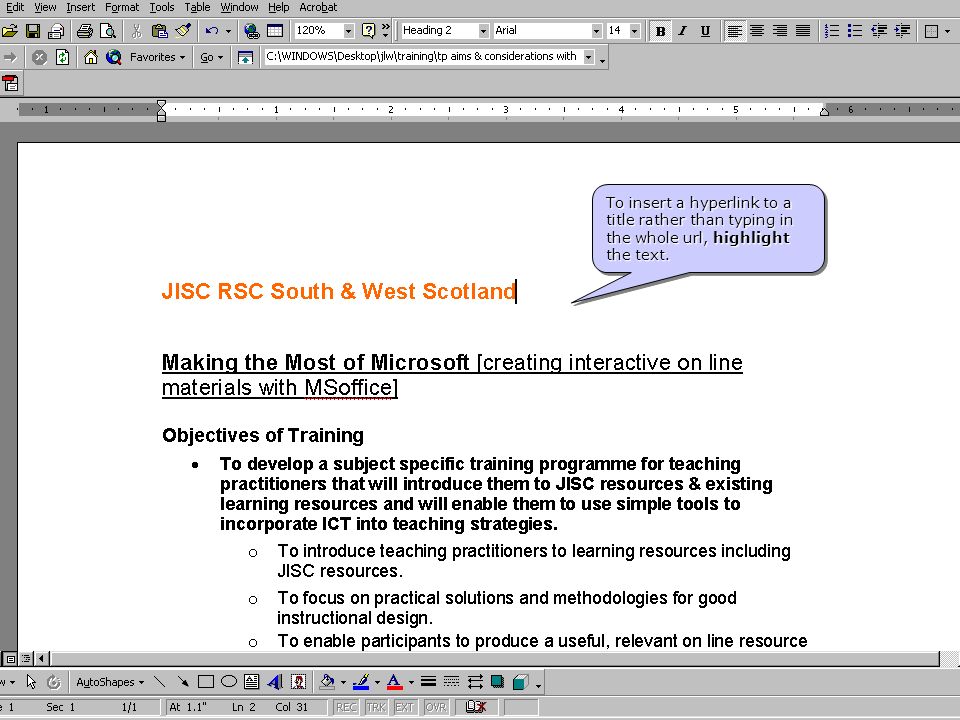
Task: Click Show Only Web Toolbar icon
Action: [246, 58]
